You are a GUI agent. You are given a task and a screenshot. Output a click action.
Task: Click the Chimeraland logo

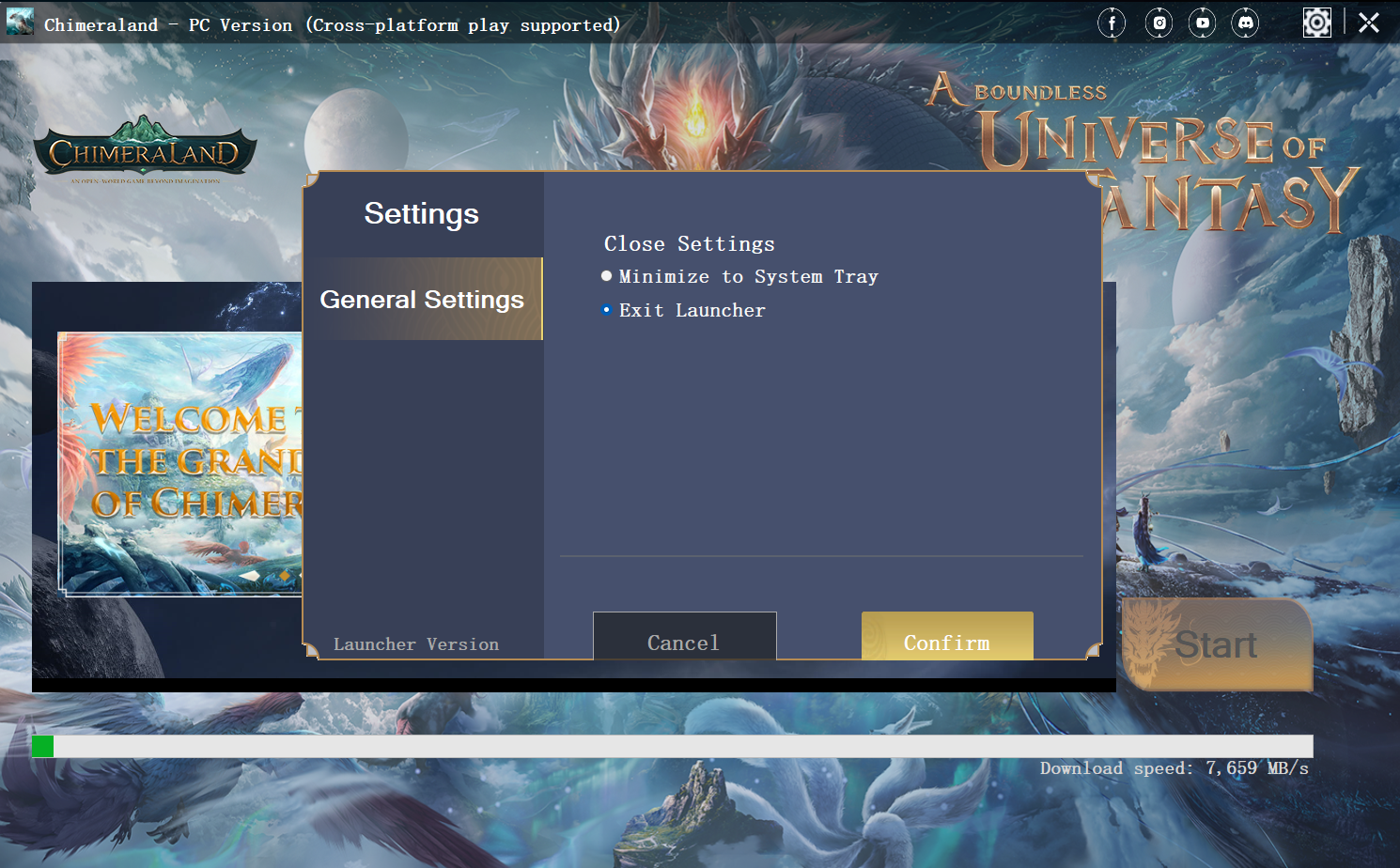[x=145, y=149]
